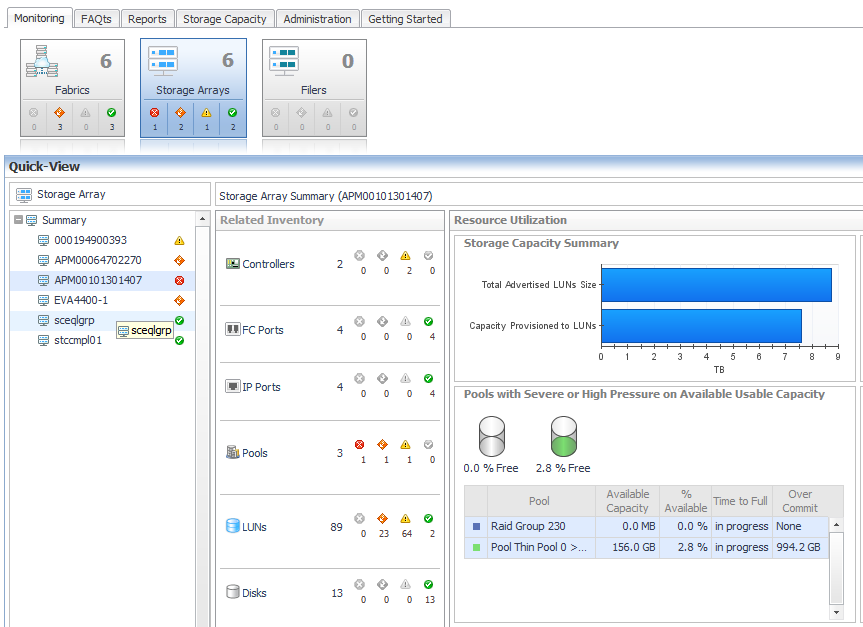
Task: Open the Administration tab
Action: pos(317,19)
